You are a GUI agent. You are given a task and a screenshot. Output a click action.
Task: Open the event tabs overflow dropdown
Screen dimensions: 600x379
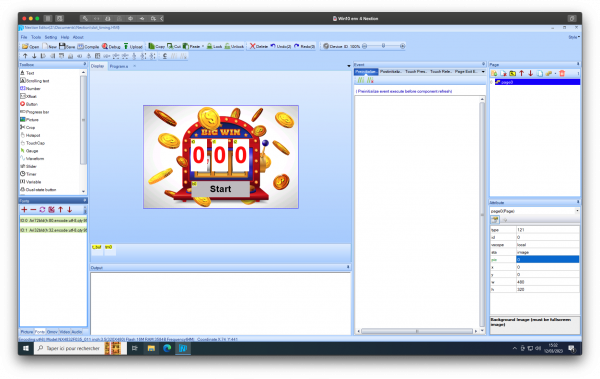coord(483,72)
